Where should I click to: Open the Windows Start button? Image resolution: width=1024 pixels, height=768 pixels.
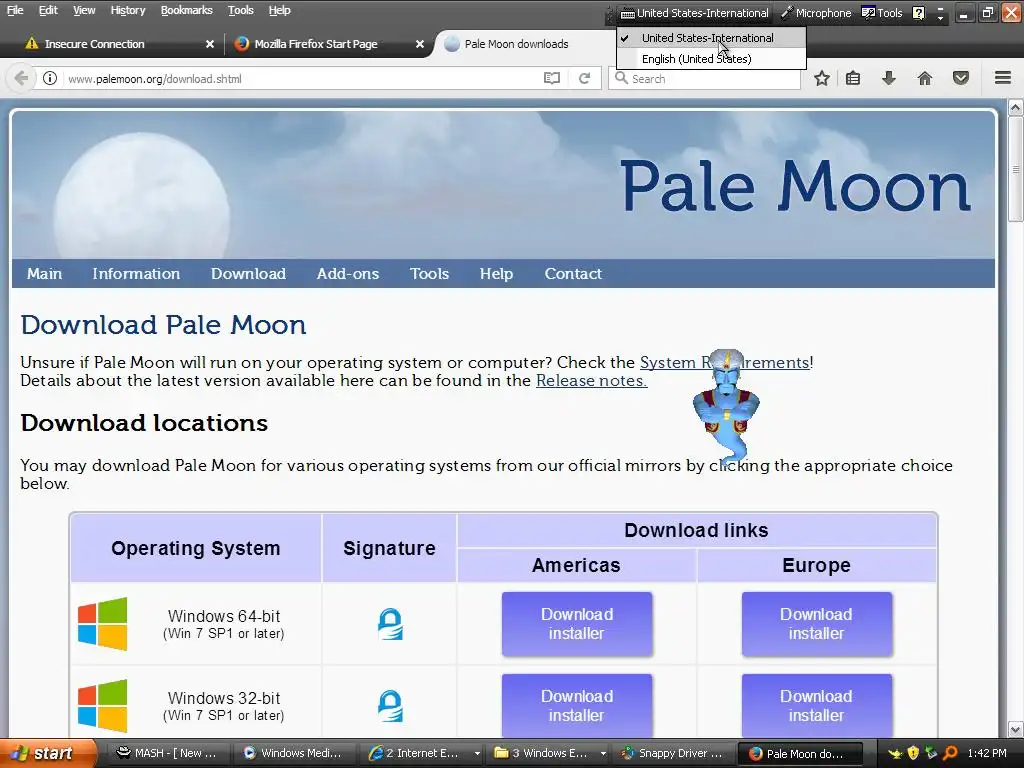[46, 753]
